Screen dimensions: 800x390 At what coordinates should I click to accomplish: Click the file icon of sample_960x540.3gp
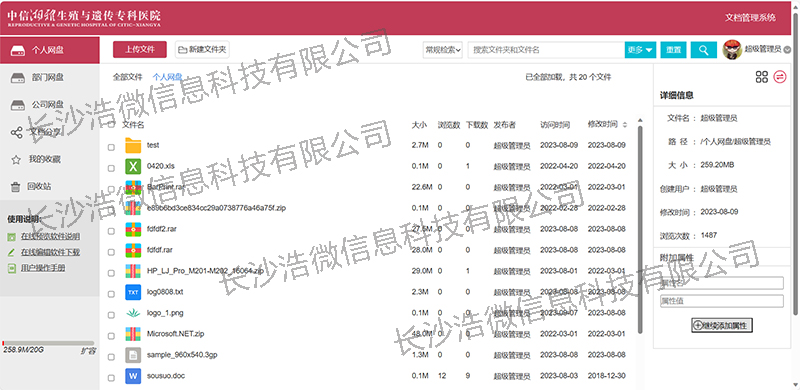tap(133, 355)
